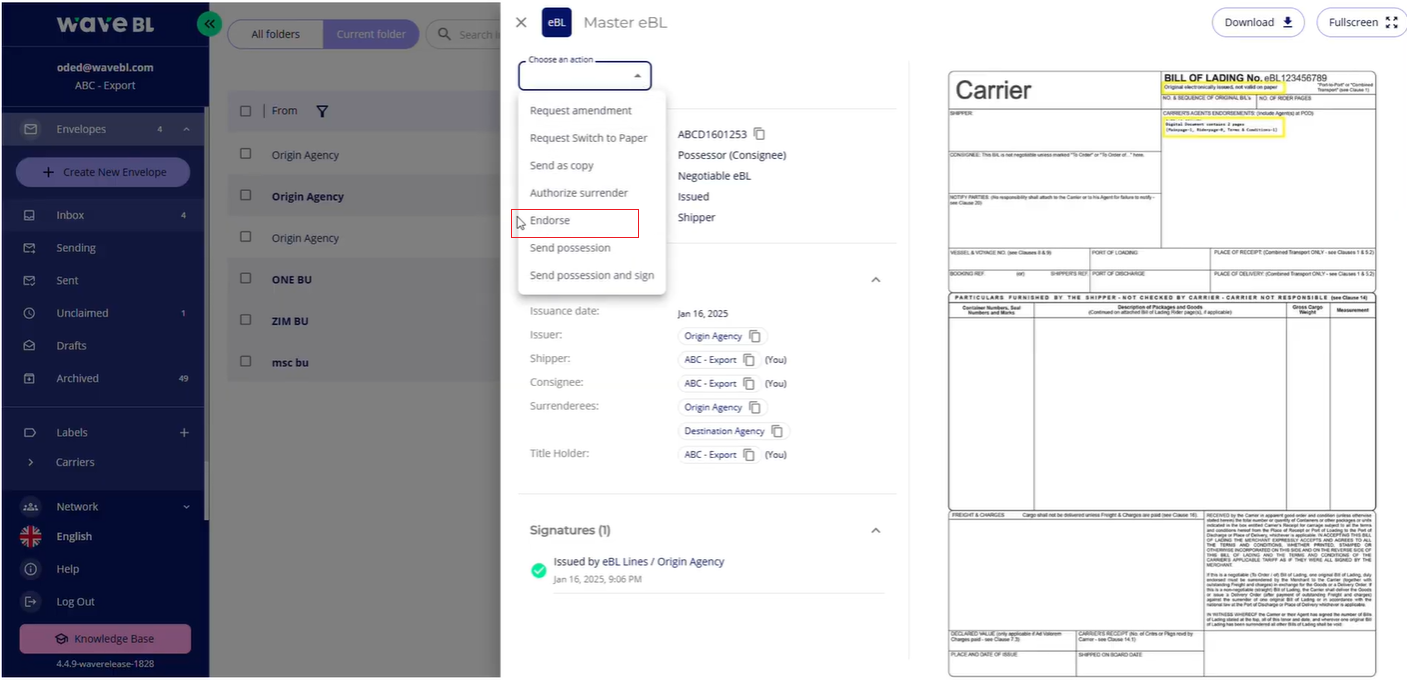Select Send as copy action
Screen dimensions: 1407x680
pyautogui.click(x=591, y=166)
